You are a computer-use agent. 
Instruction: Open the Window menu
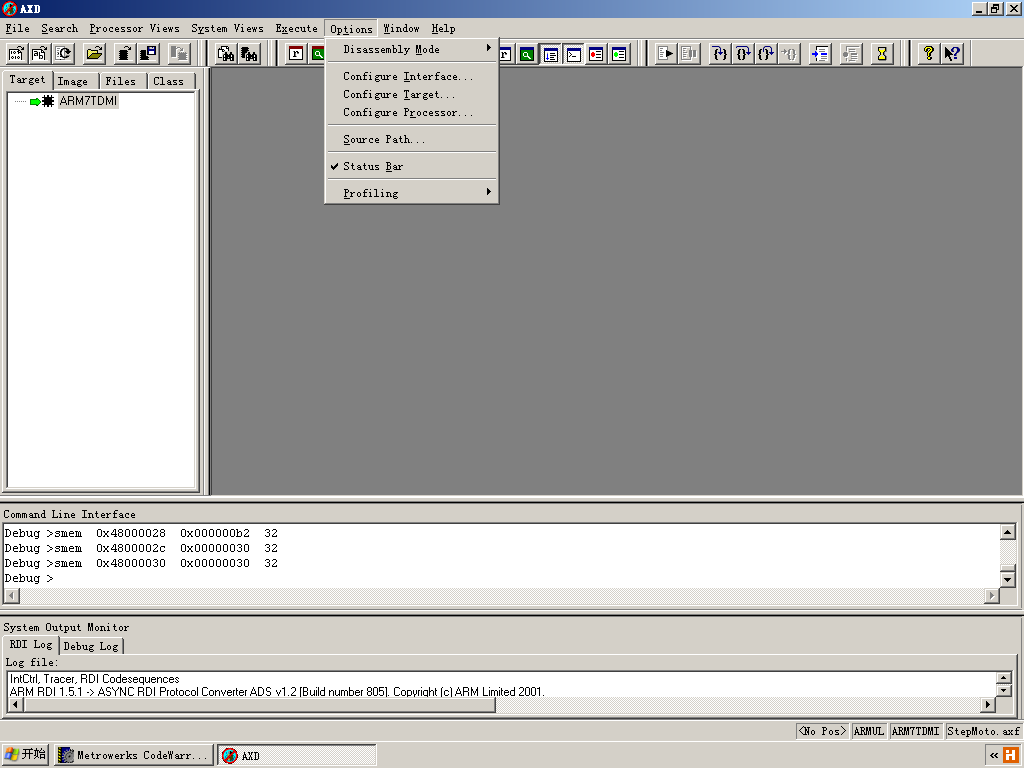[x=401, y=29]
